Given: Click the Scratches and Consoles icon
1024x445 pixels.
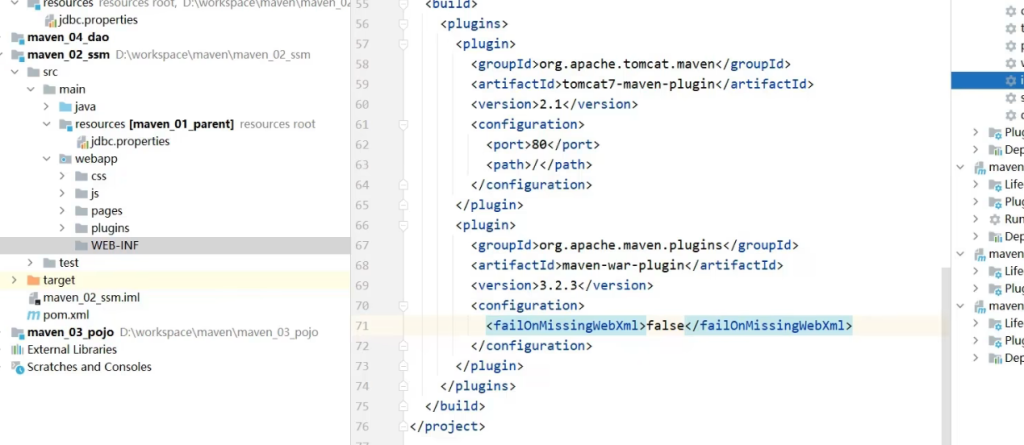Looking at the screenshot, I should click(x=18, y=367).
